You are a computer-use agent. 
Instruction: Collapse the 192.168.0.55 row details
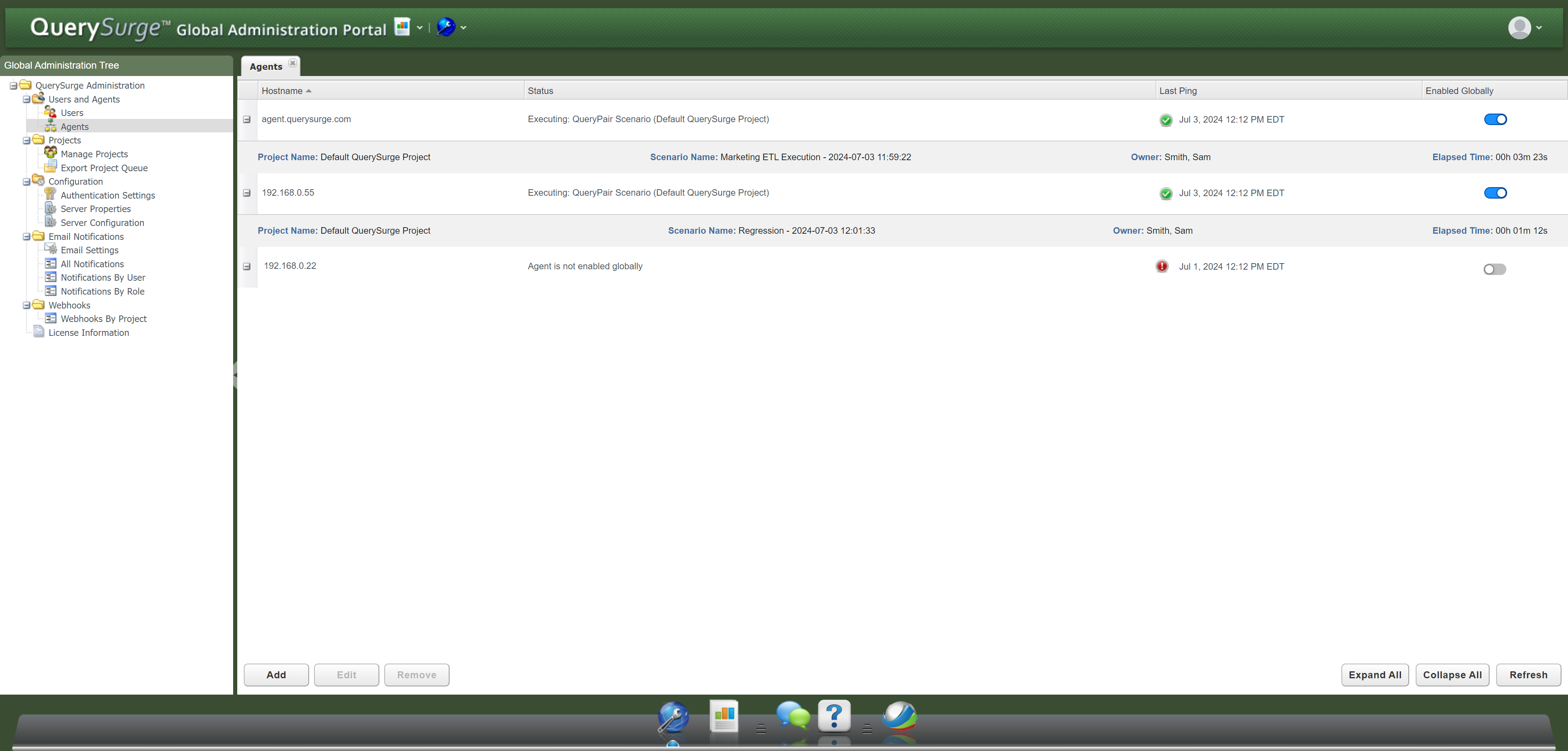(x=247, y=193)
